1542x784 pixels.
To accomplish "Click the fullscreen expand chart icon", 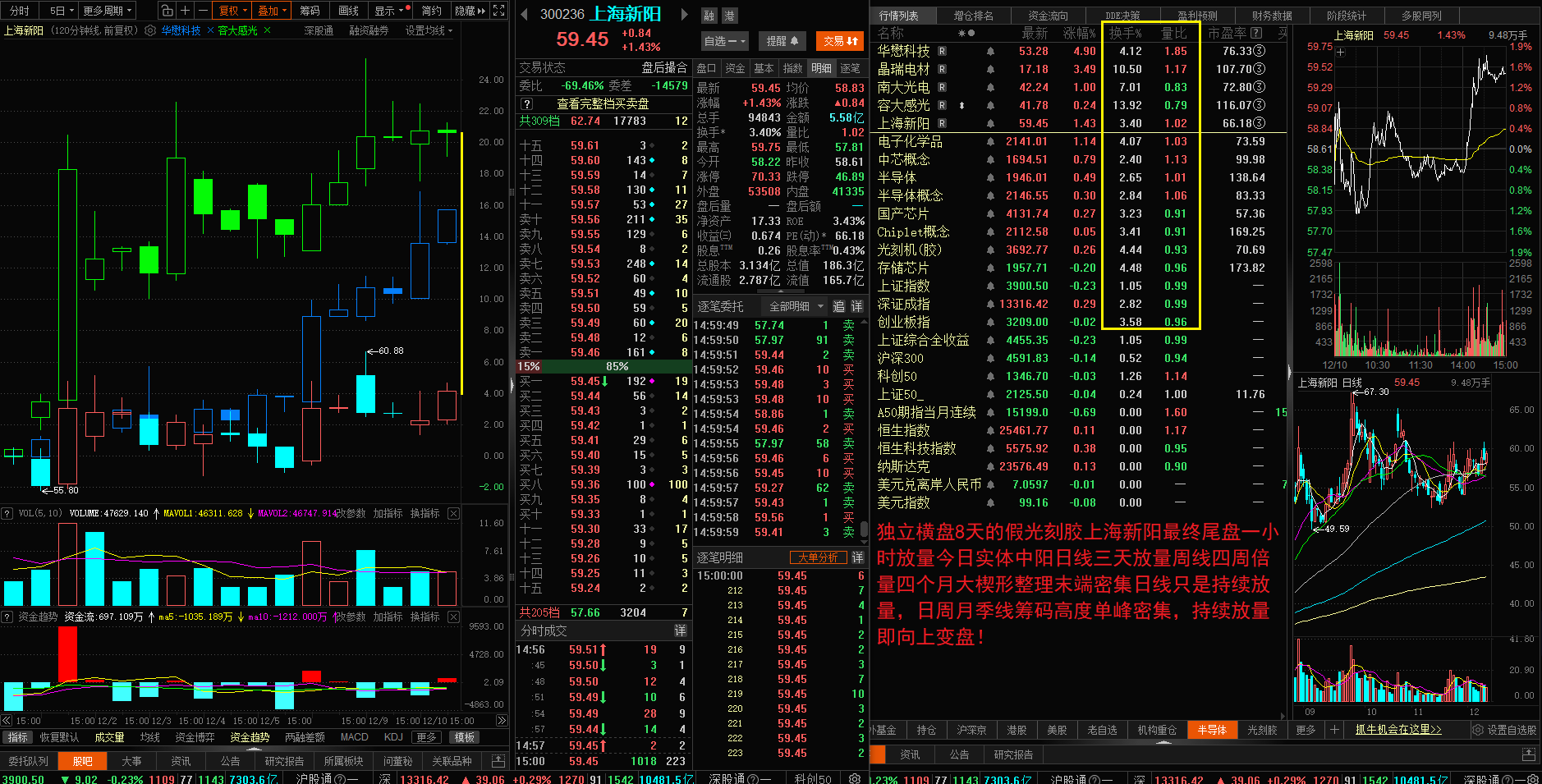I will (x=498, y=11).
